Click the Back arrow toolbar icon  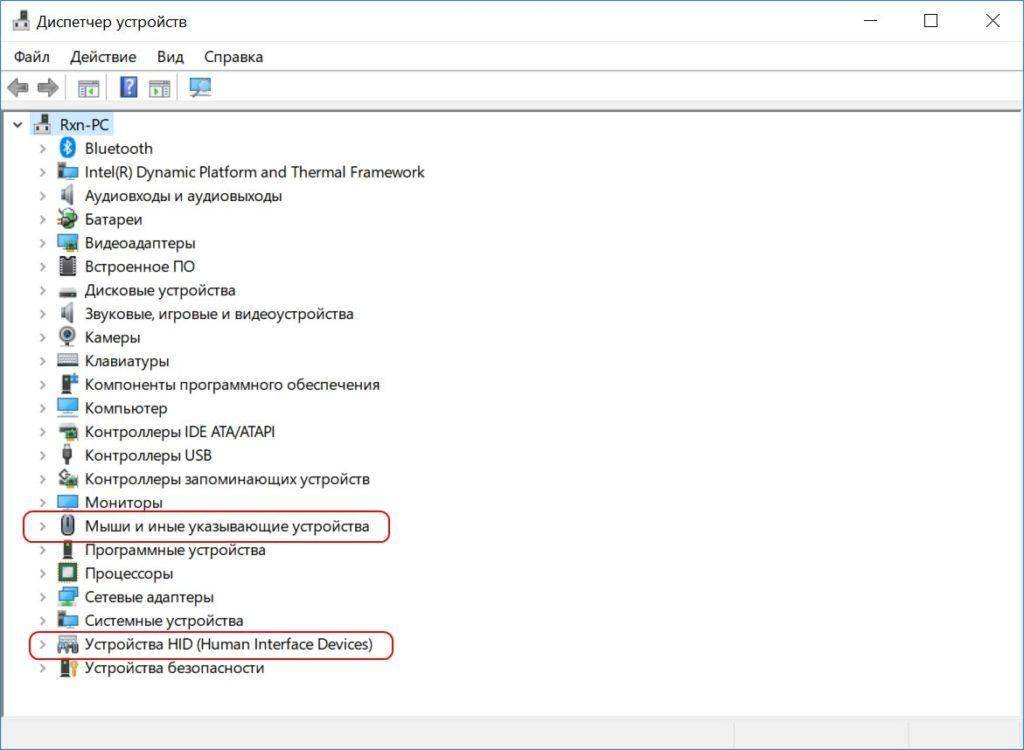pos(18,88)
